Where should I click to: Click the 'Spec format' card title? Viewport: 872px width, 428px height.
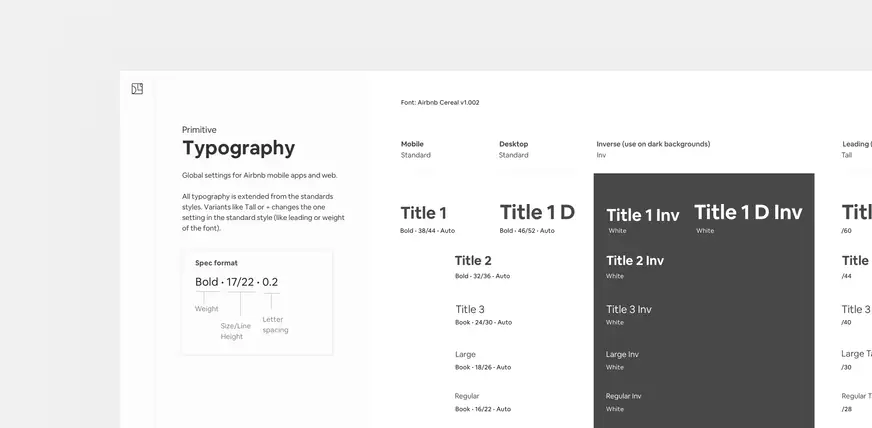(216, 263)
